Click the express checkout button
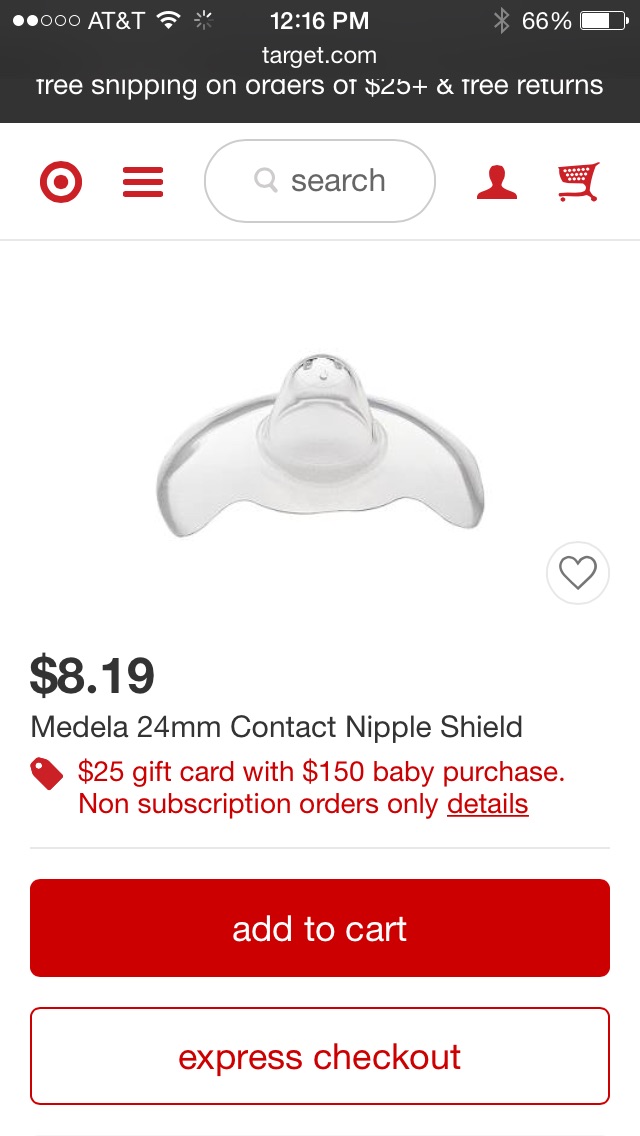Viewport: 640px width, 1136px height. (x=320, y=1056)
